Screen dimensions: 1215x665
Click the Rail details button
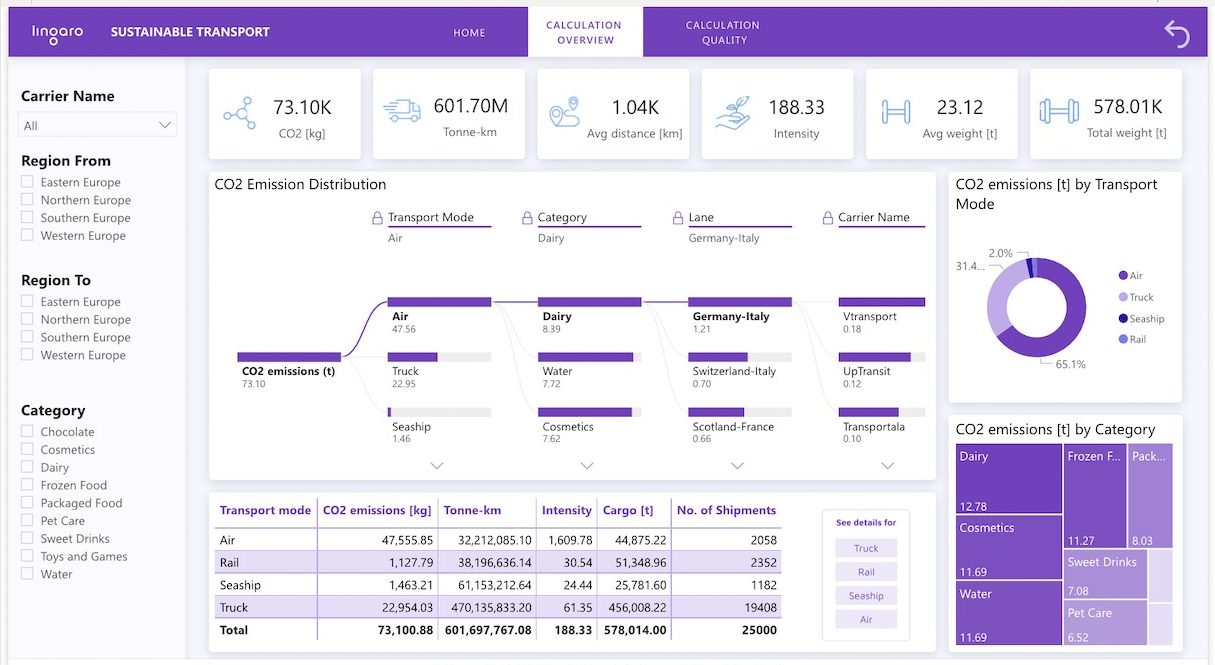pyautogui.click(x=866, y=572)
